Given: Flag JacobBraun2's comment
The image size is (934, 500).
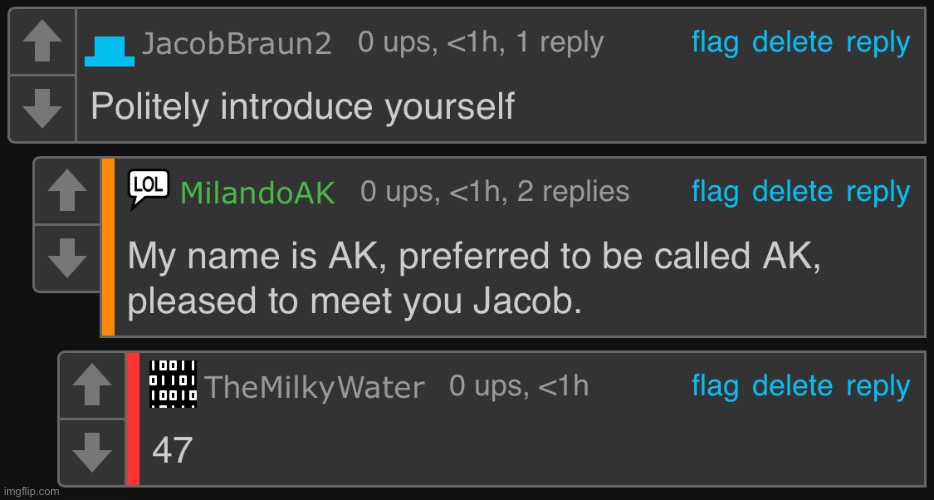Looking at the screenshot, I should [x=715, y=43].
